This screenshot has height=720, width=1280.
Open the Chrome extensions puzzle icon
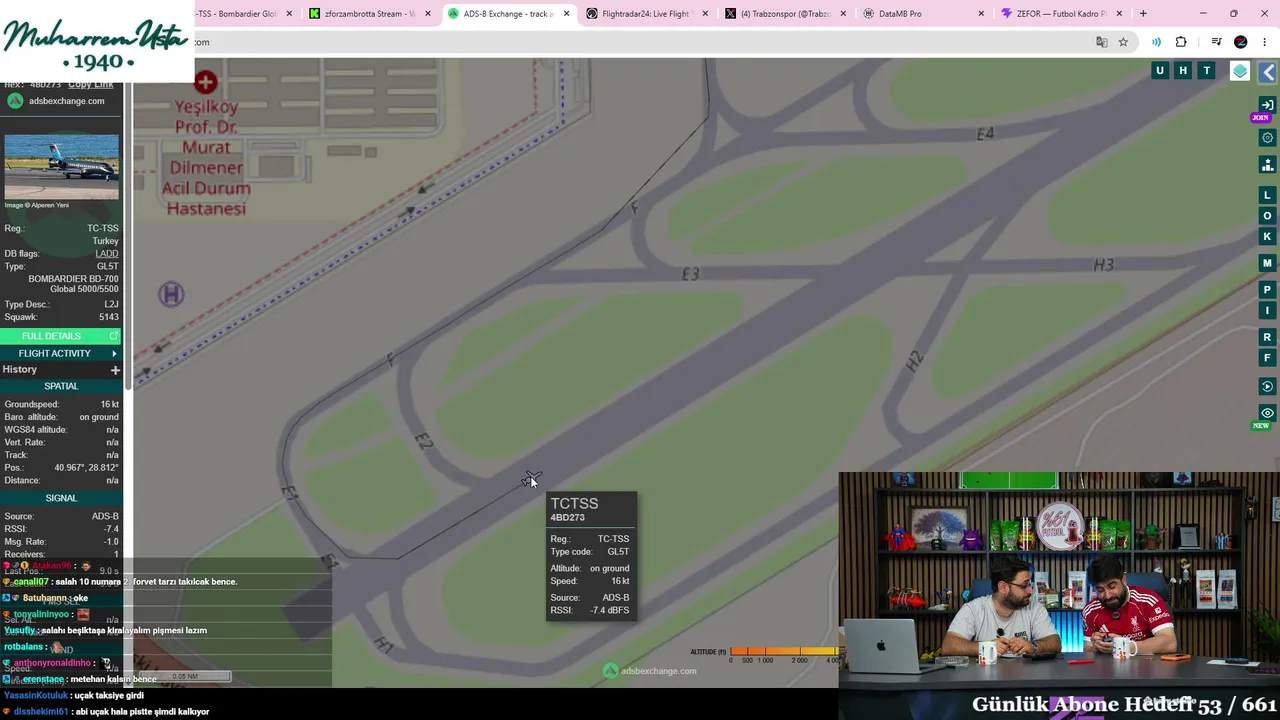coord(1181,42)
